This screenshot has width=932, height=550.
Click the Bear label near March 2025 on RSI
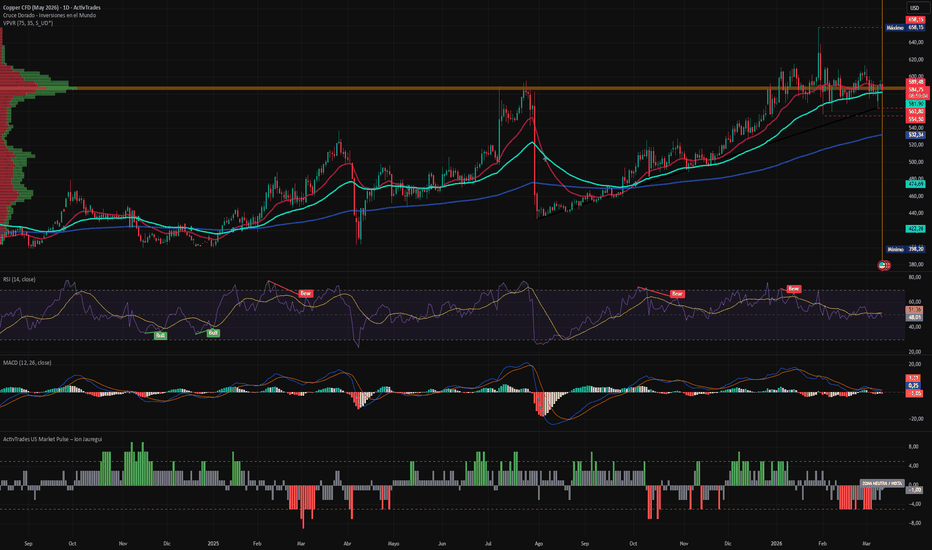coord(305,293)
